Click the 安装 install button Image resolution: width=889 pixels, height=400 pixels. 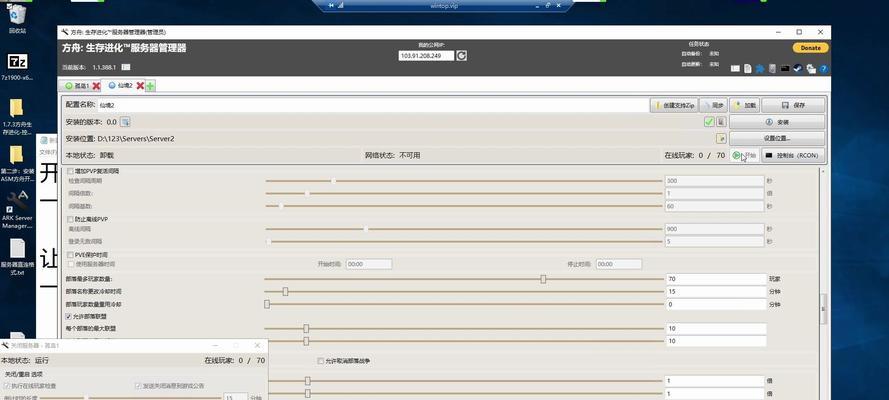pos(777,122)
